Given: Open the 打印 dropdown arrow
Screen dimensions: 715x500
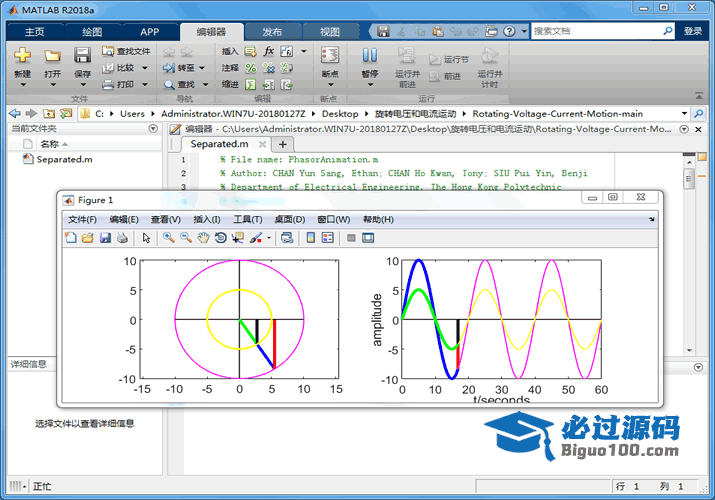Looking at the screenshot, I should 145,84.
